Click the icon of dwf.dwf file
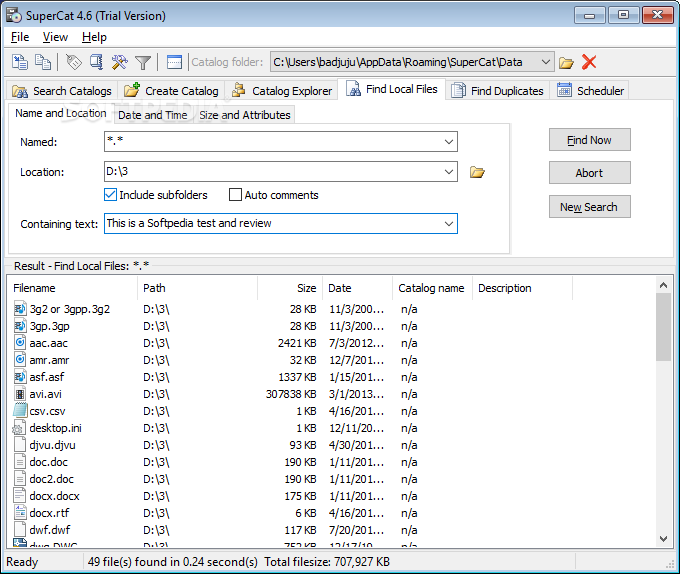Screen dimensions: 680x574 [20, 529]
